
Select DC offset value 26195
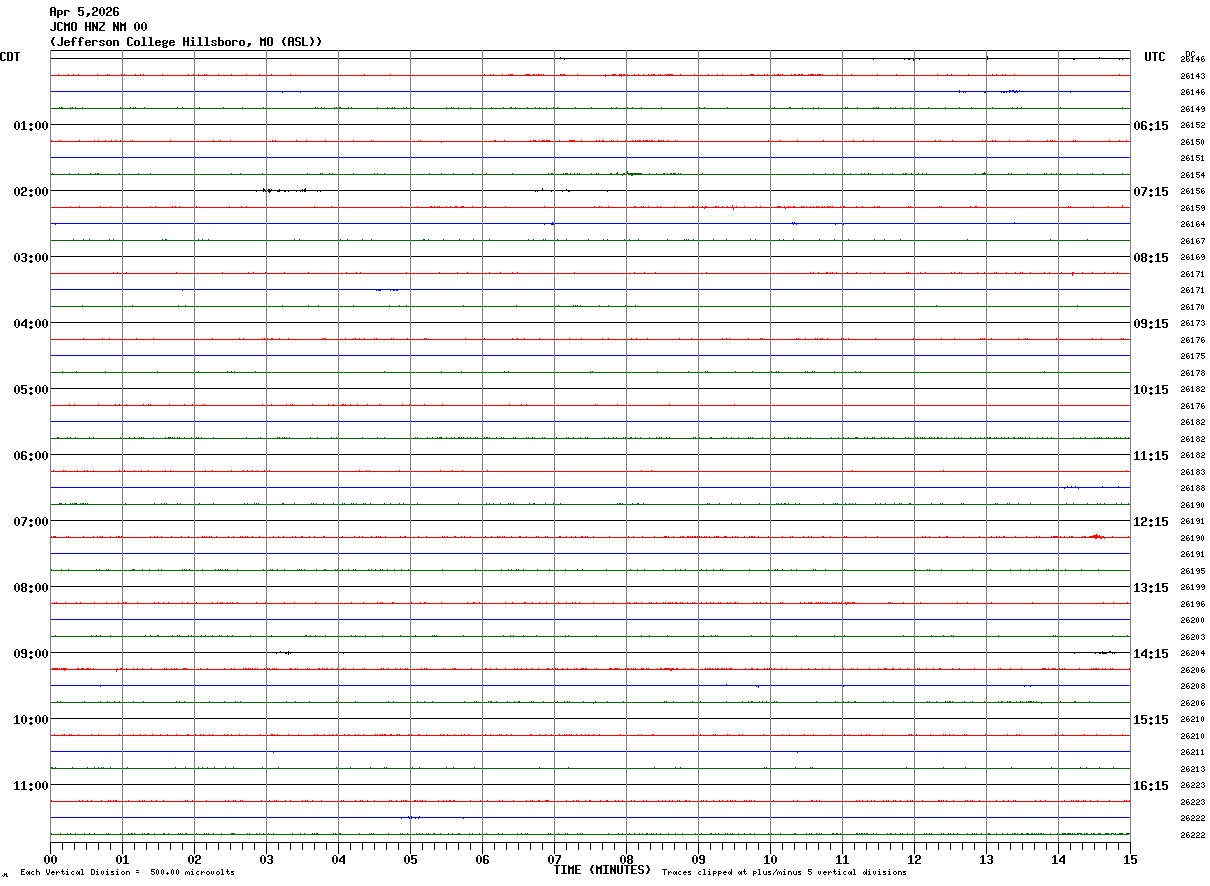(x=1192, y=571)
